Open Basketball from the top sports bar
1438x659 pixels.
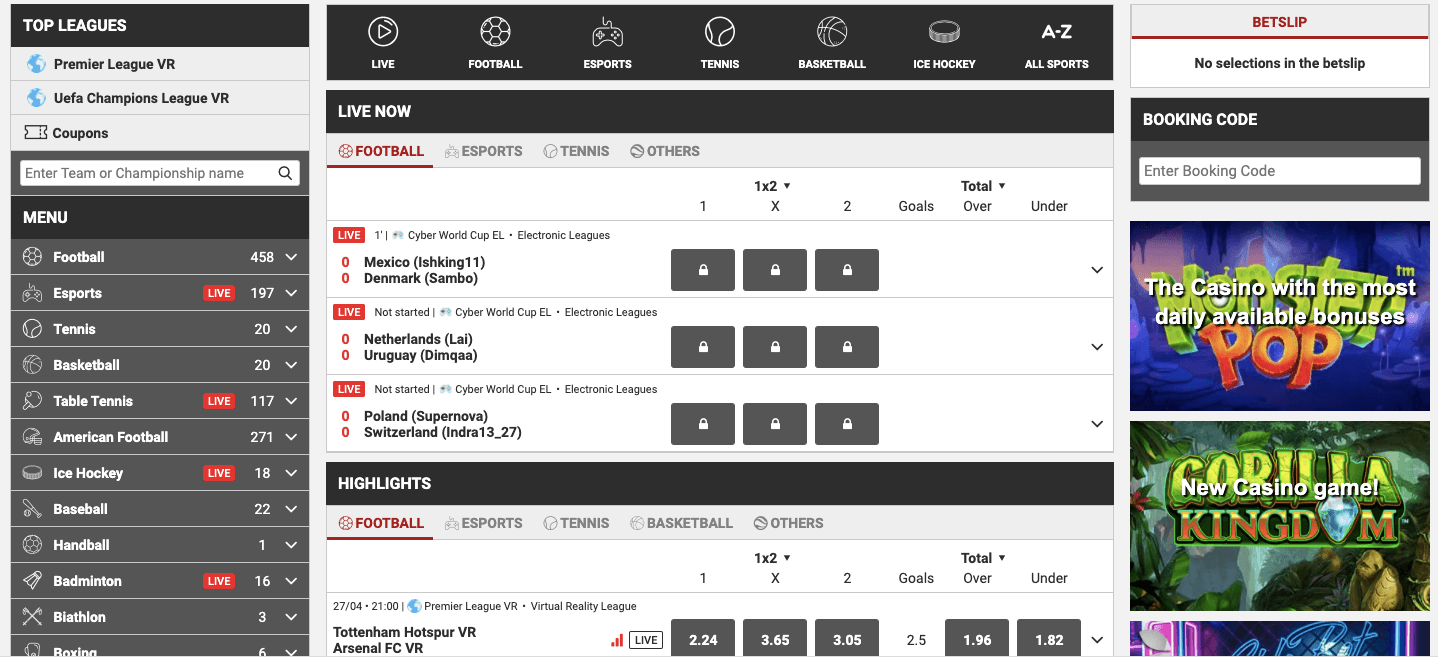(x=832, y=42)
